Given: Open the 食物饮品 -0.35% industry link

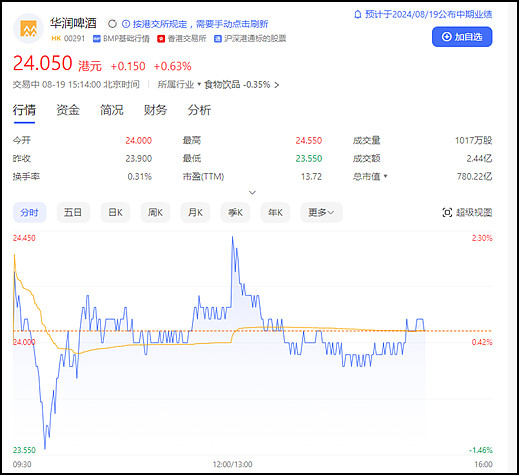Looking at the screenshot, I should click(x=237, y=85).
